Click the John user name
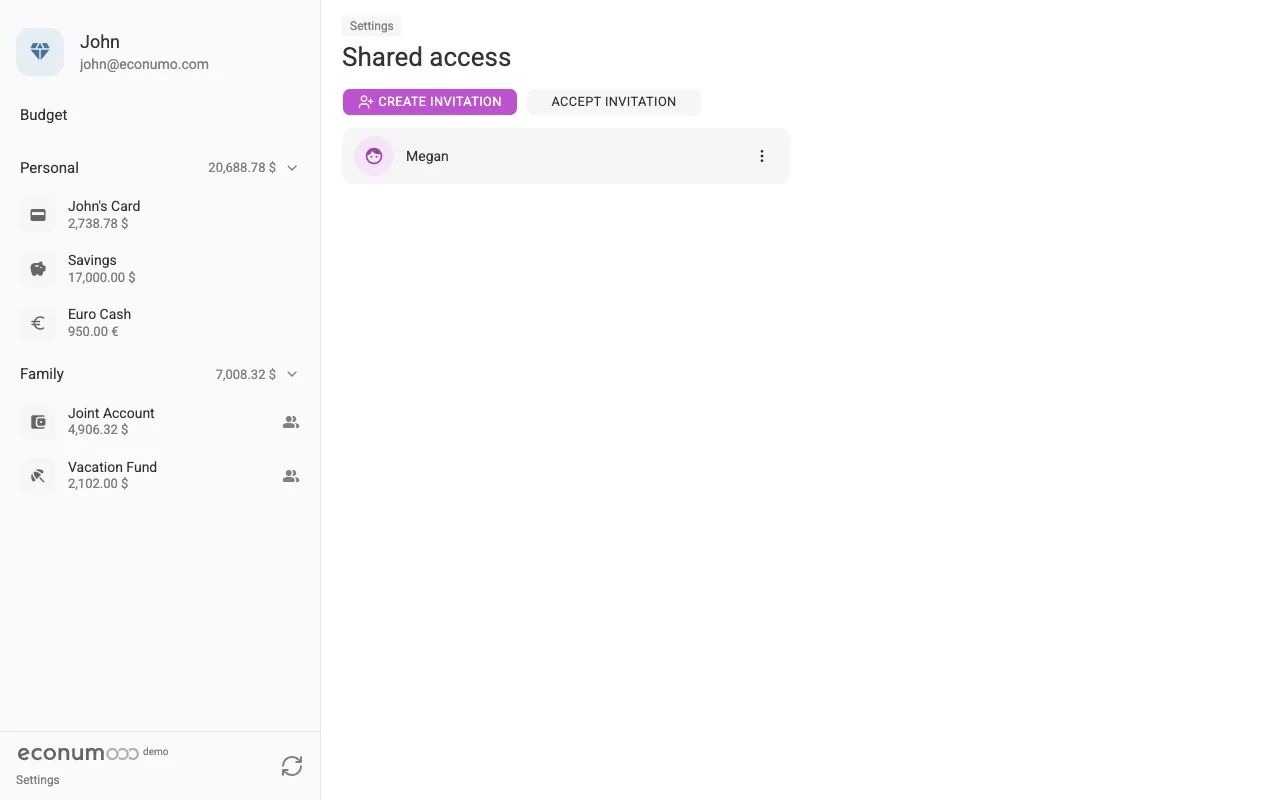Viewport: 1280px width, 800px height. click(100, 42)
